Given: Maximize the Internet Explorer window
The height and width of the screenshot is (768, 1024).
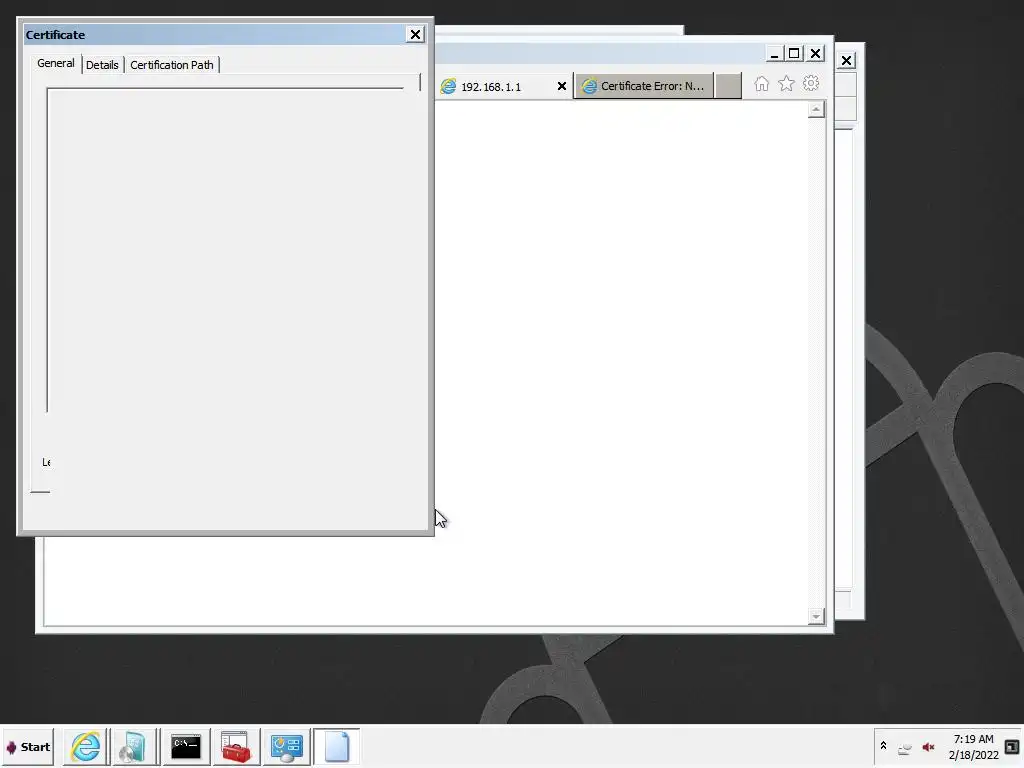Looking at the screenshot, I should coord(794,54).
